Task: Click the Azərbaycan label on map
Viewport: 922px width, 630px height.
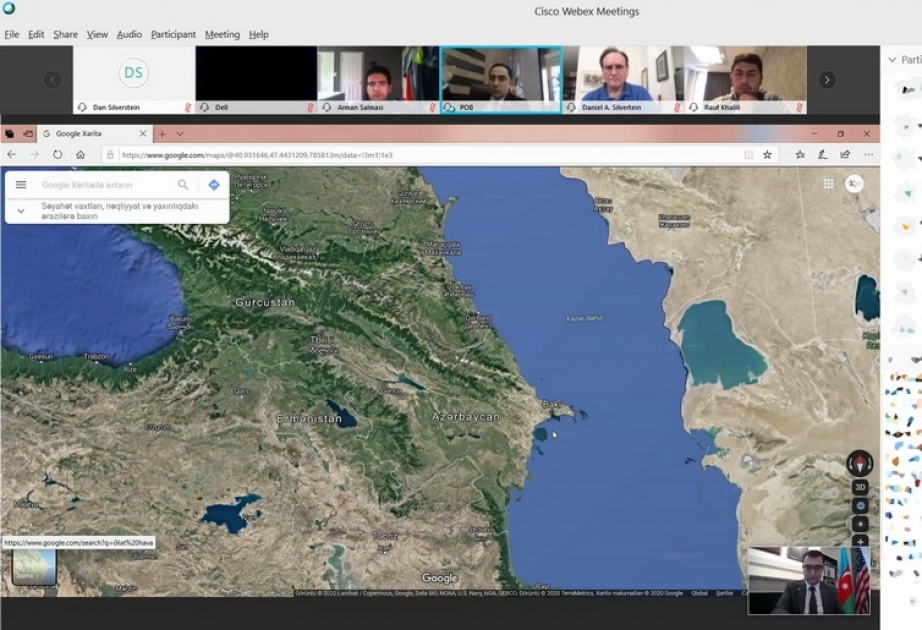Action: pyautogui.click(x=466, y=417)
